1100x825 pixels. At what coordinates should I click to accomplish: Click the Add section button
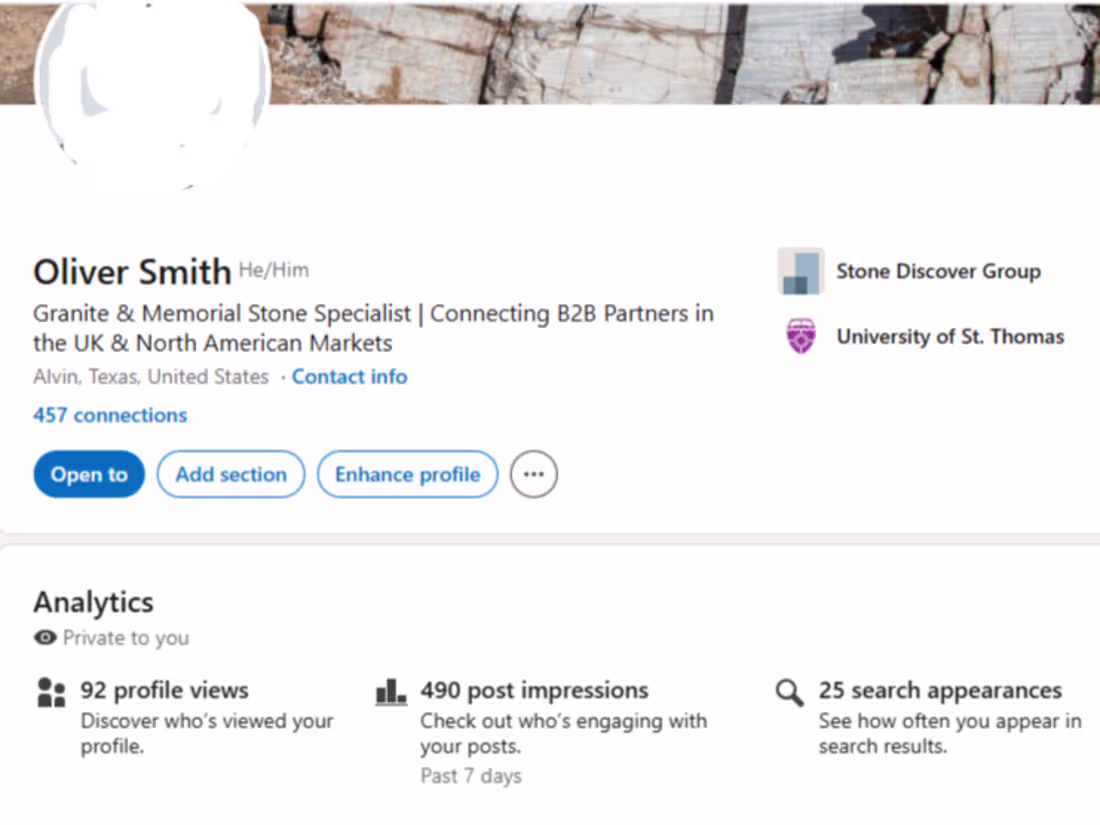(x=231, y=474)
